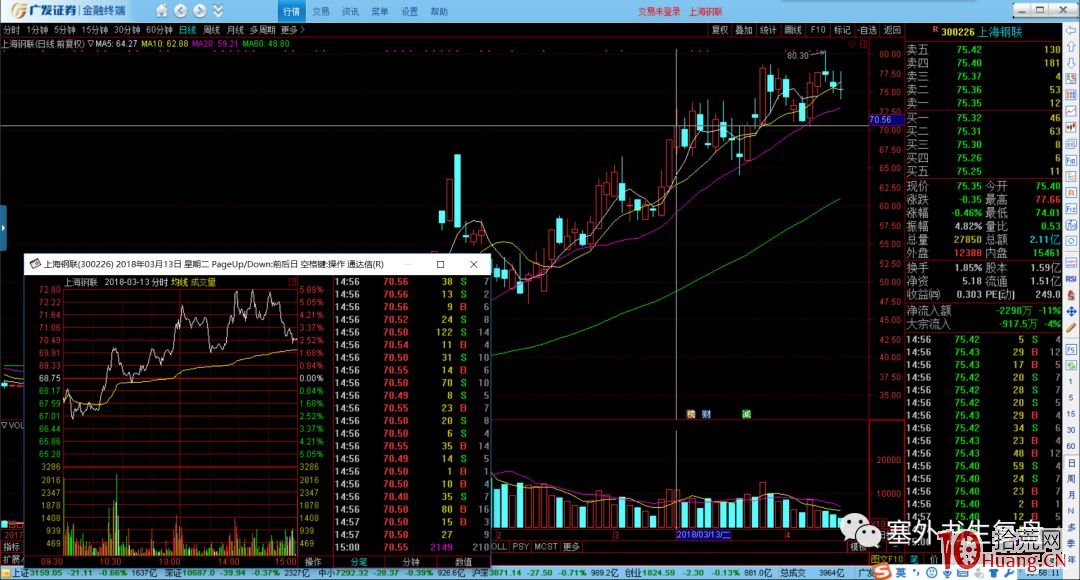Click the red 上海钢联 link in title bar
This screenshot has height=580, width=1080.
pyautogui.click(x=706, y=11)
